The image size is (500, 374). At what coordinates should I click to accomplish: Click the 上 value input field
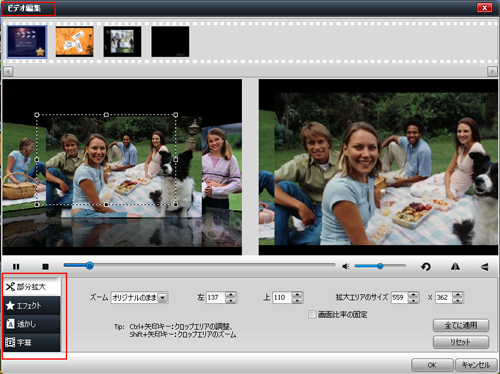[x=282, y=297]
